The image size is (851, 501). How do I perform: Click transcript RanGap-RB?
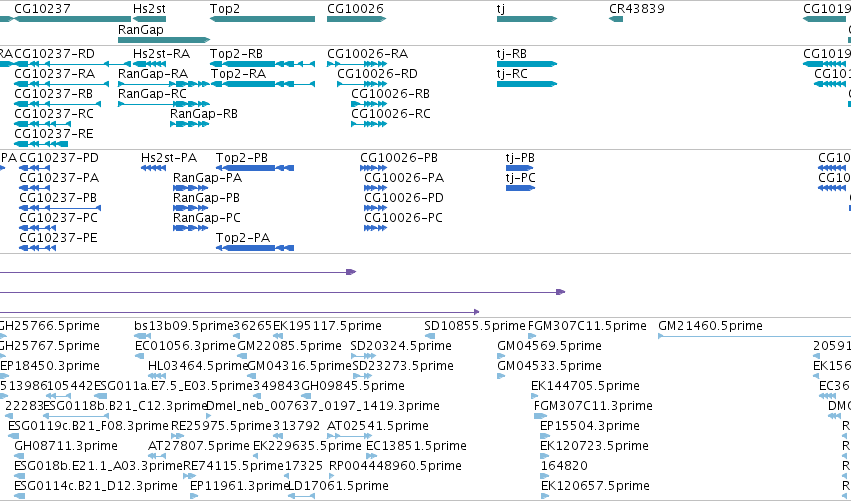click(x=204, y=114)
